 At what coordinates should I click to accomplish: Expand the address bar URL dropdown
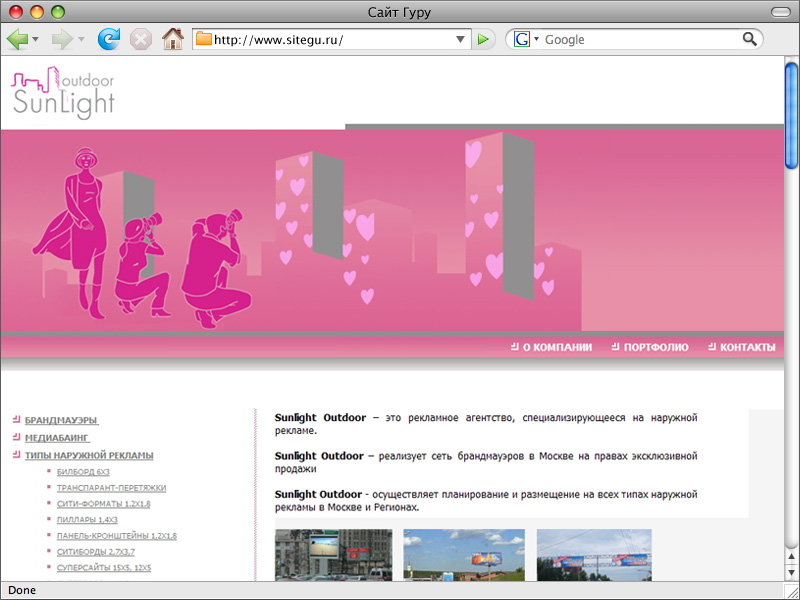tap(460, 39)
